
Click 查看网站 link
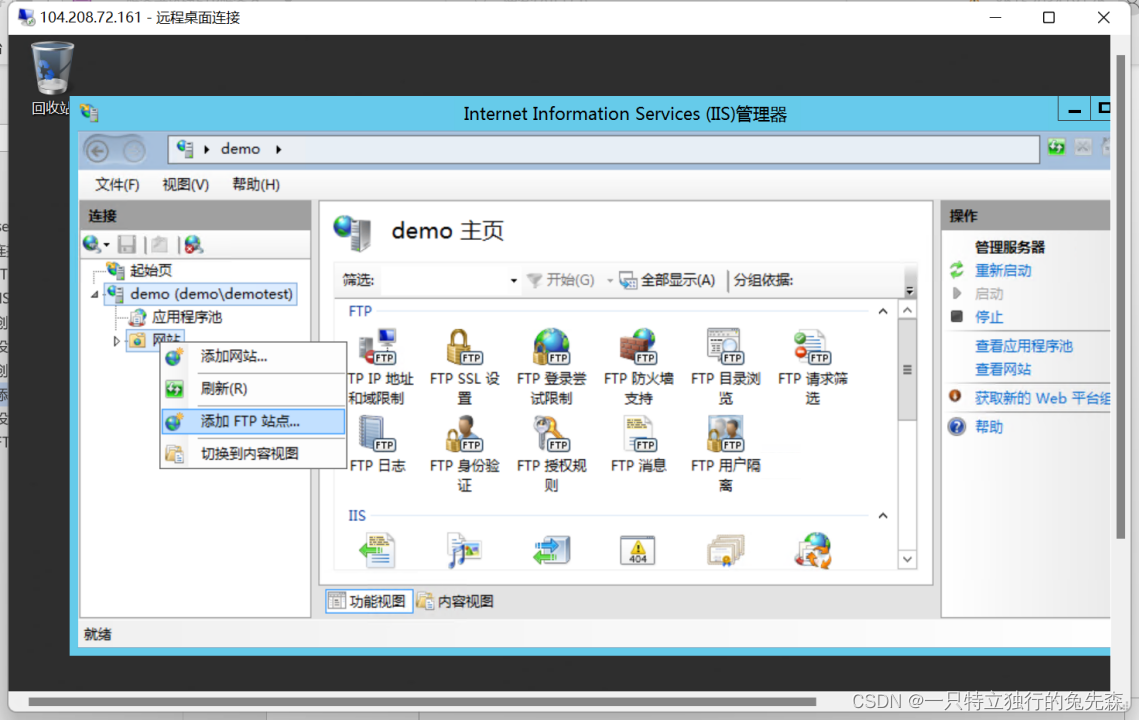(1002, 369)
